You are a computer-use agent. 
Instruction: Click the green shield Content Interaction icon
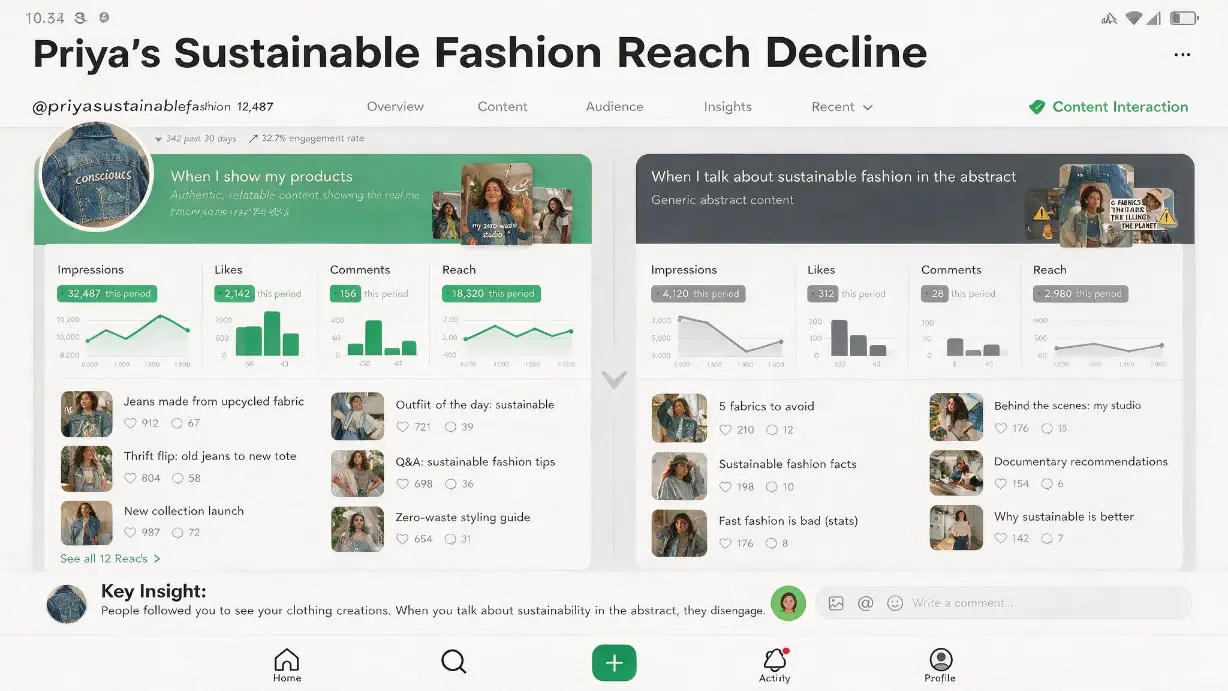1037,107
